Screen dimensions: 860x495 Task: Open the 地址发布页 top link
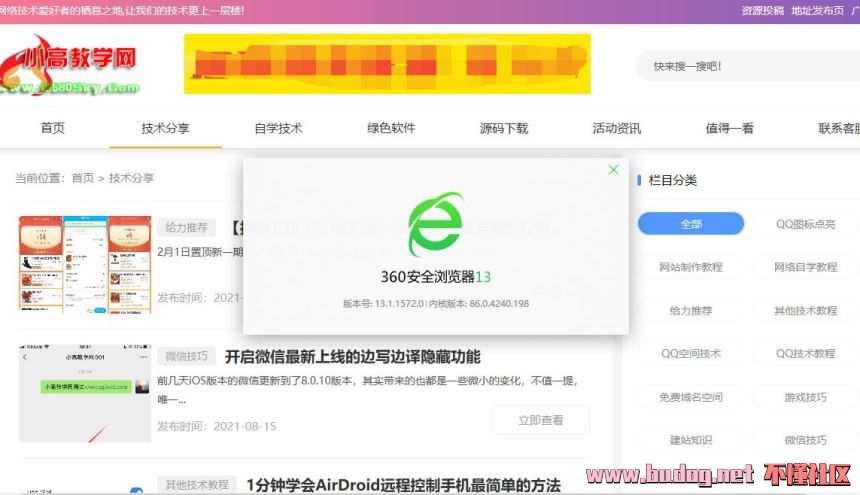817,10
